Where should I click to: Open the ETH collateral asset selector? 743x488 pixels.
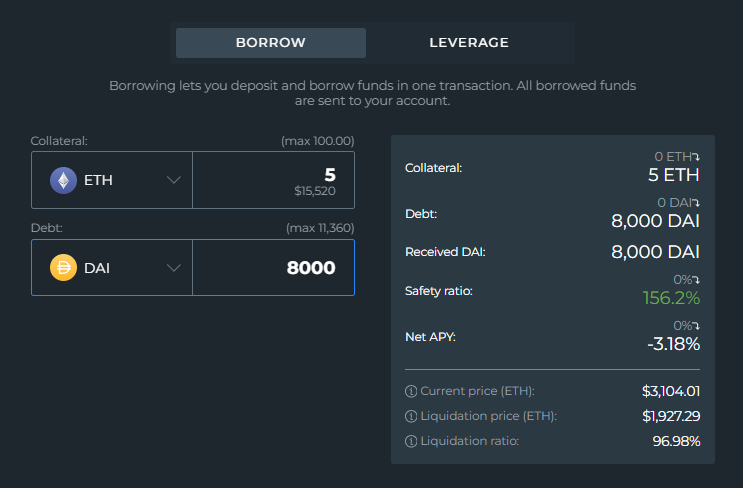pyautogui.click(x=111, y=180)
